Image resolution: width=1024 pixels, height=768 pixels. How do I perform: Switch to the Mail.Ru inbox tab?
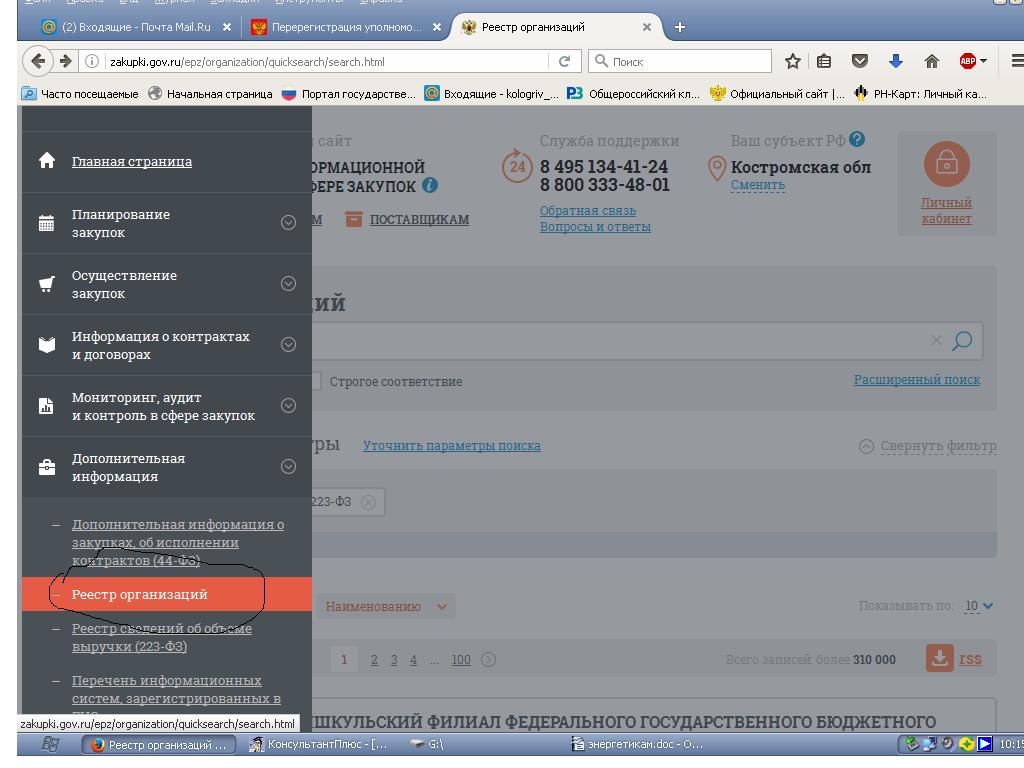tap(135, 27)
